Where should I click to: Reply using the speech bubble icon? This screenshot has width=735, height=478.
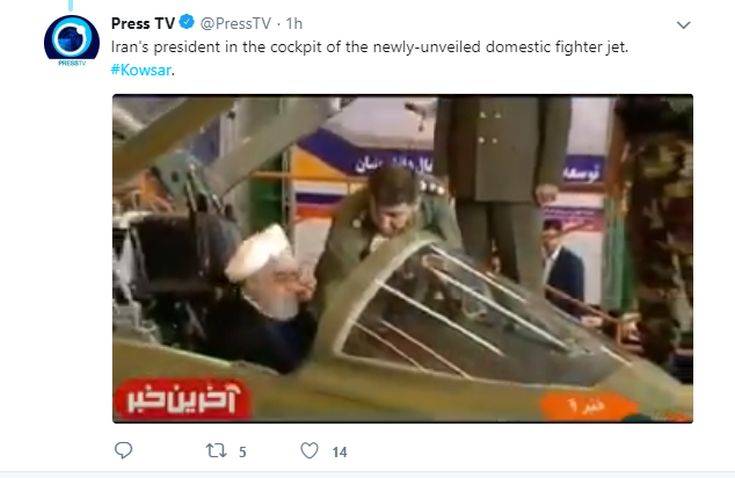click(123, 450)
